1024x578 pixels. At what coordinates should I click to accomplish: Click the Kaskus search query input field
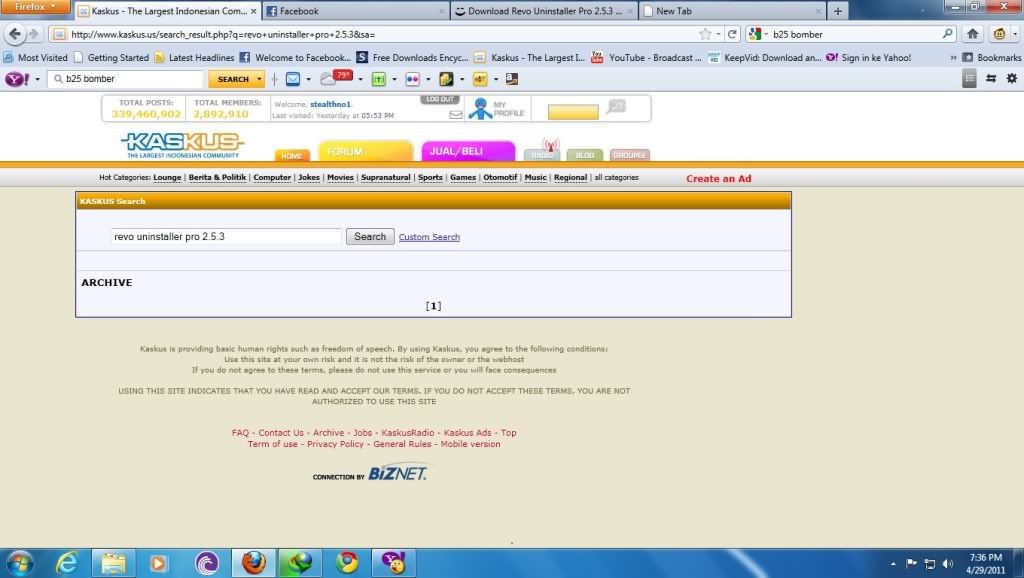[226, 236]
